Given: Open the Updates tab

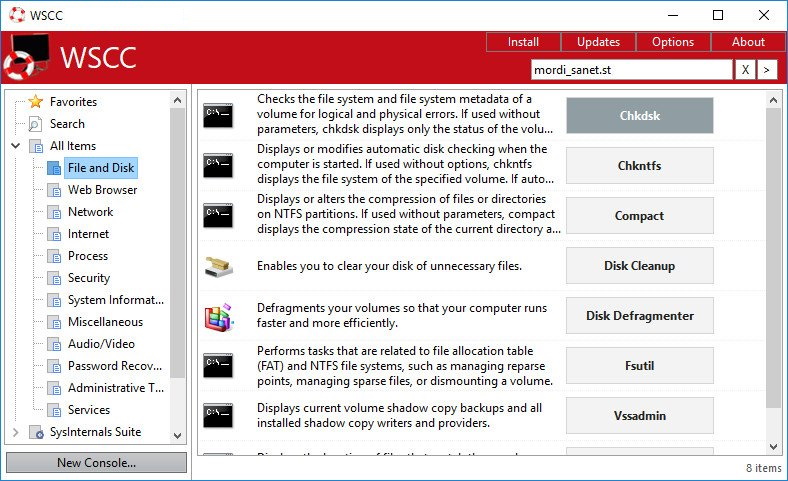Looking at the screenshot, I should click(598, 42).
